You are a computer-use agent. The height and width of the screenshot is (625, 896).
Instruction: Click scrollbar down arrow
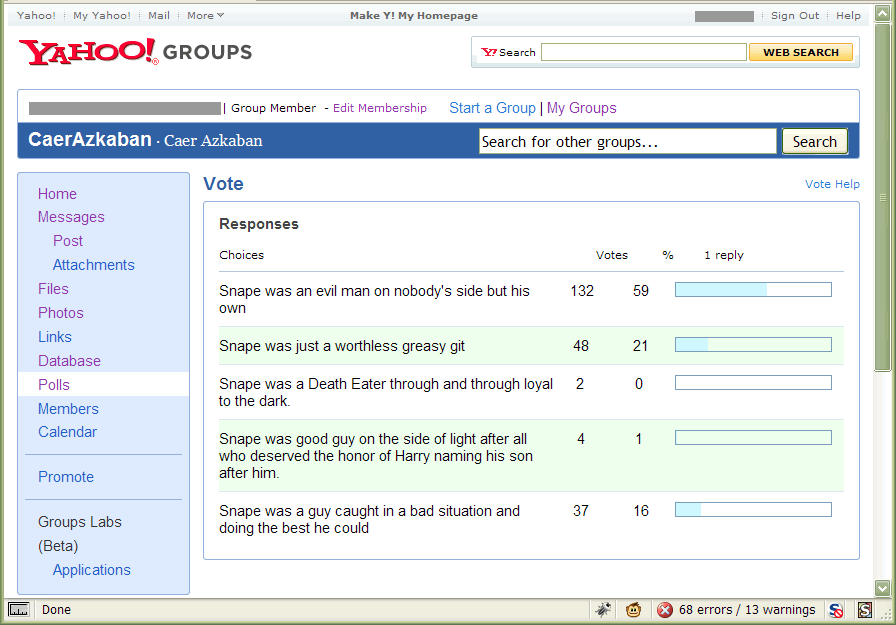(882, 588)
